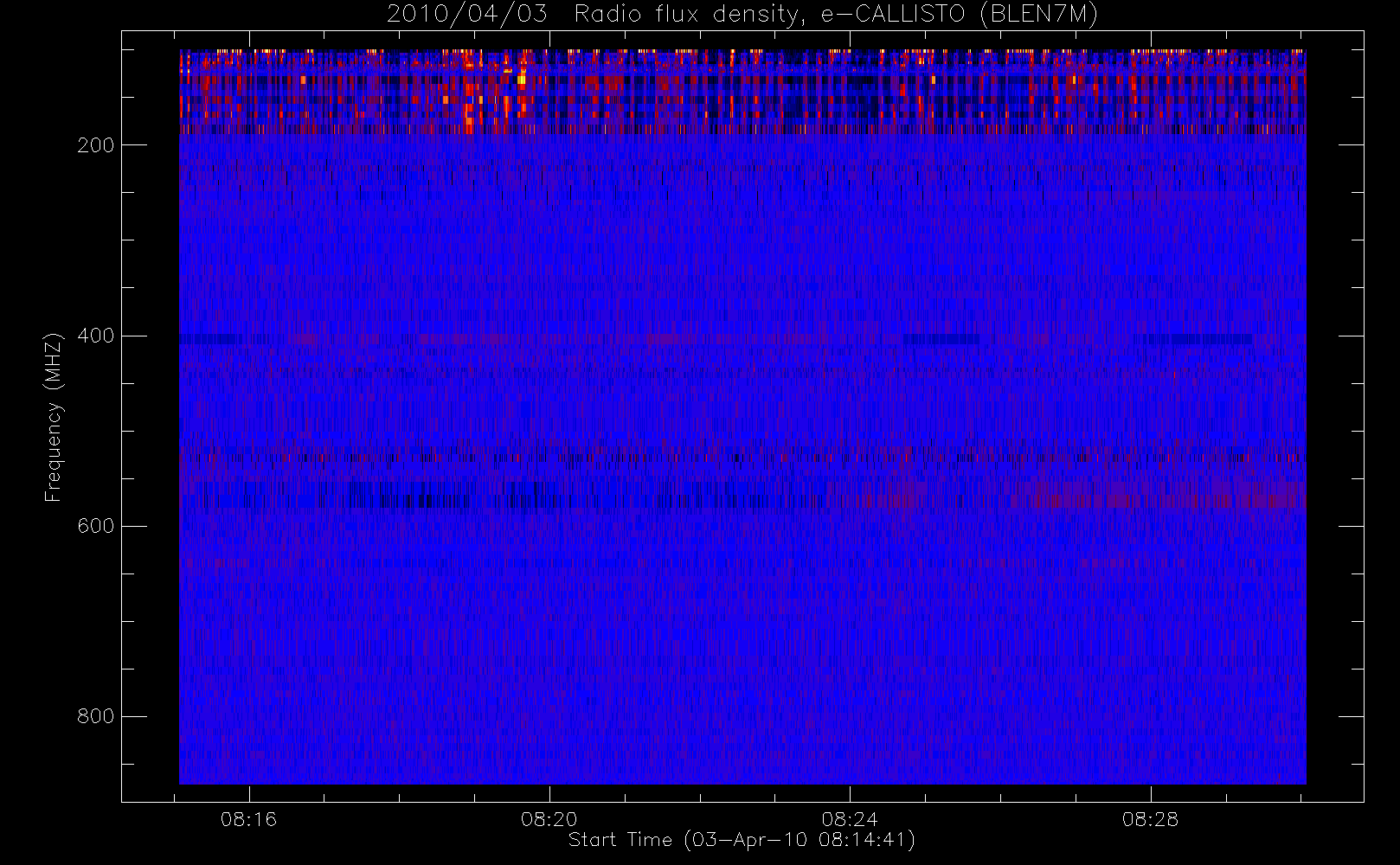Click the 800 frequency tick label
This screenshot has width=1400, height=865.
click(x=96, y=716)
